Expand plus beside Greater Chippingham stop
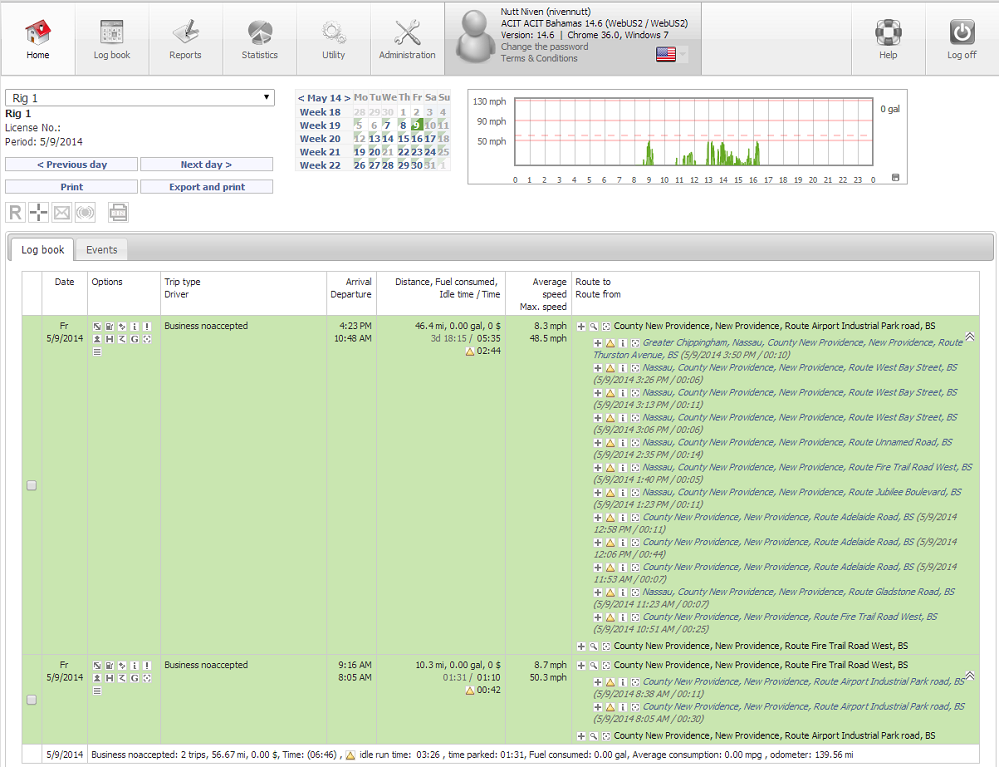Screen dimensions: 999x767 [598, 343]
